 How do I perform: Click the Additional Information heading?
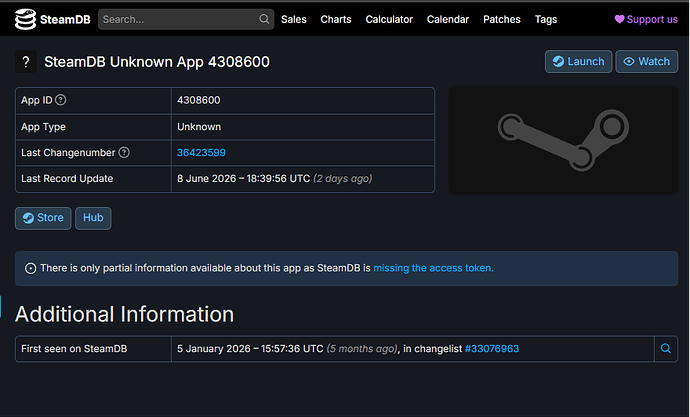coord(125,314)
